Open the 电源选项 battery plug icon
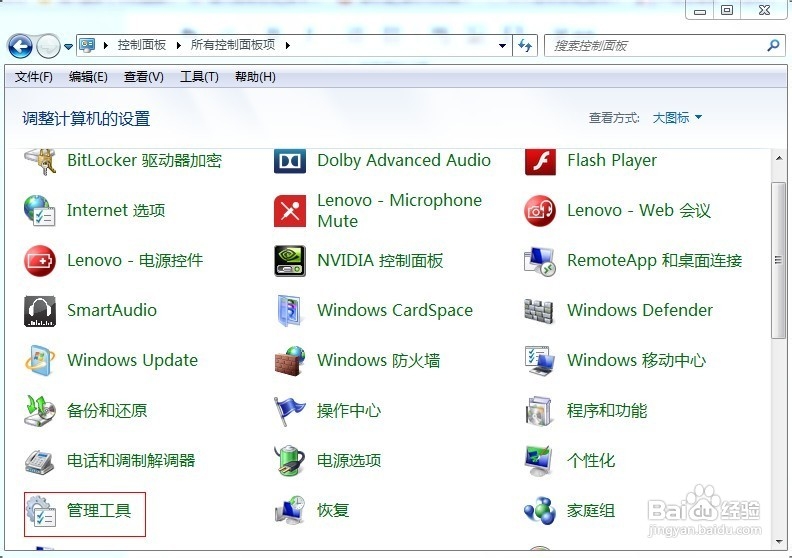Screen dimensions: 792x558 tap(290, 461)
